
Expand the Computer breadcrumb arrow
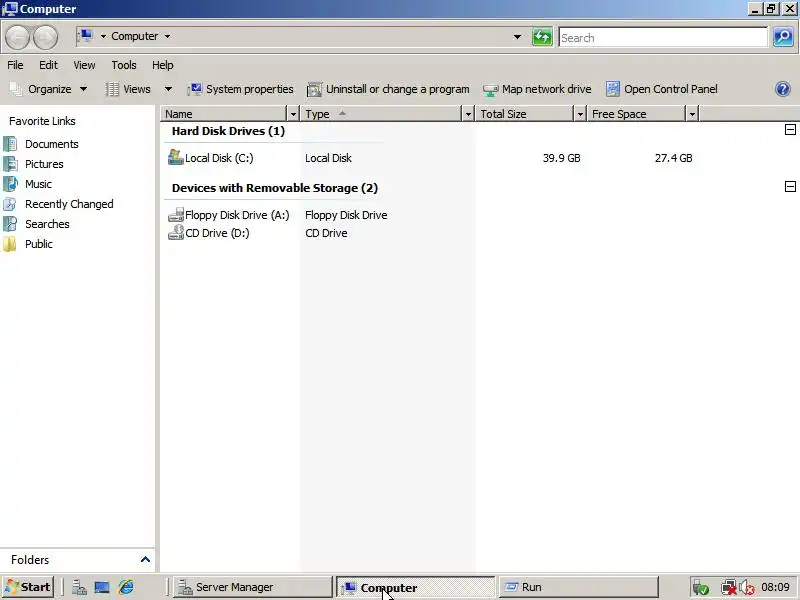point(167,36)
